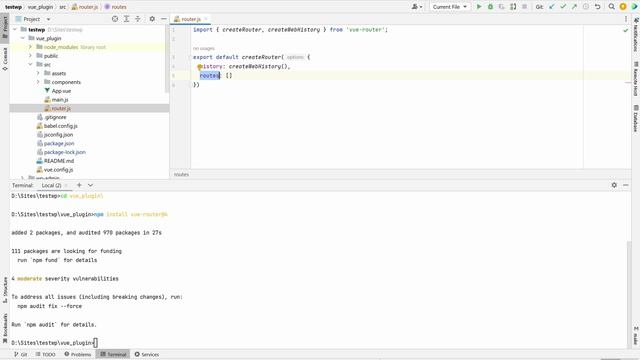Click the yellow IDE updates icon
Image resolution: width=640 pixels, height=360 pixels.
(x=623, y=7)
